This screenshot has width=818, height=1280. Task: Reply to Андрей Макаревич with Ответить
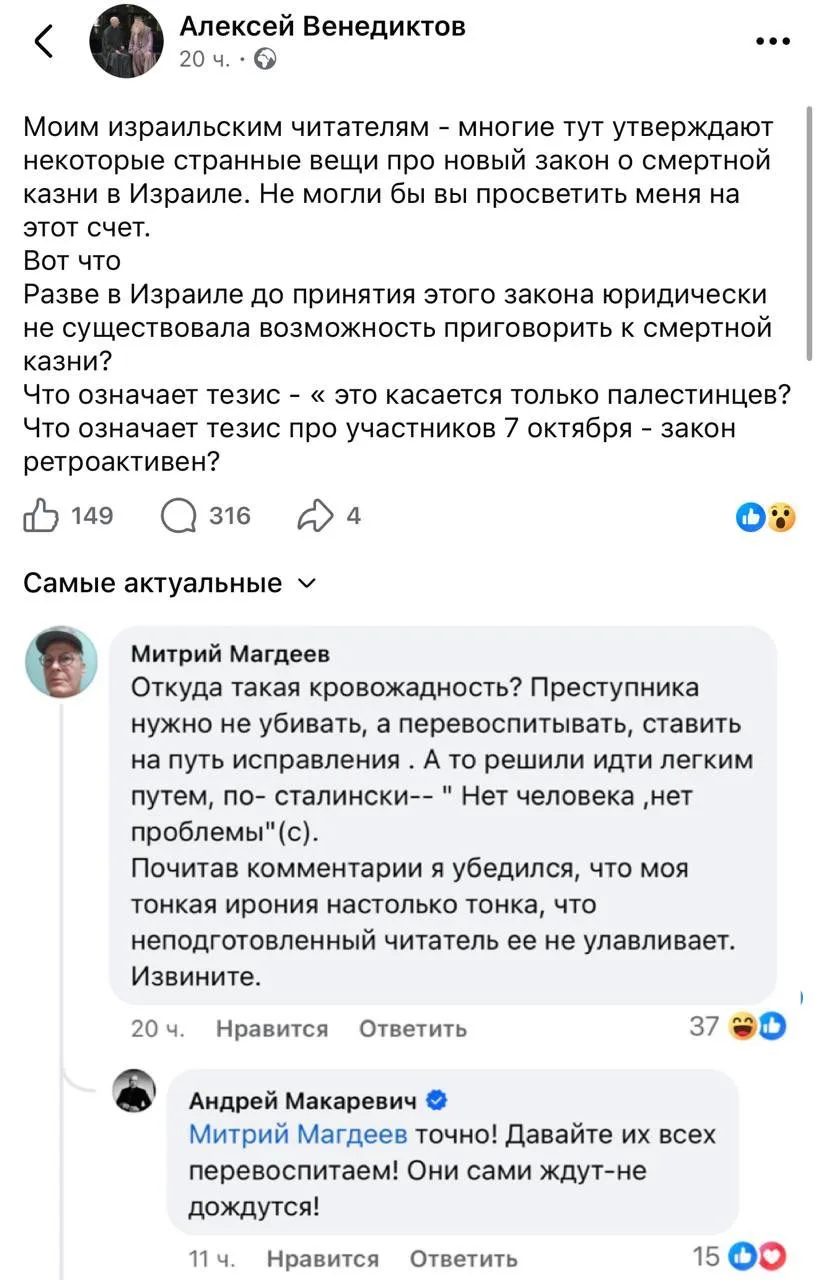coord(464,1258)
